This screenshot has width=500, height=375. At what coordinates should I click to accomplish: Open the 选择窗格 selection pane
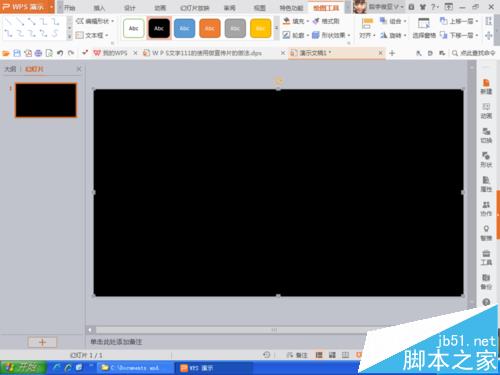[424, 28]
